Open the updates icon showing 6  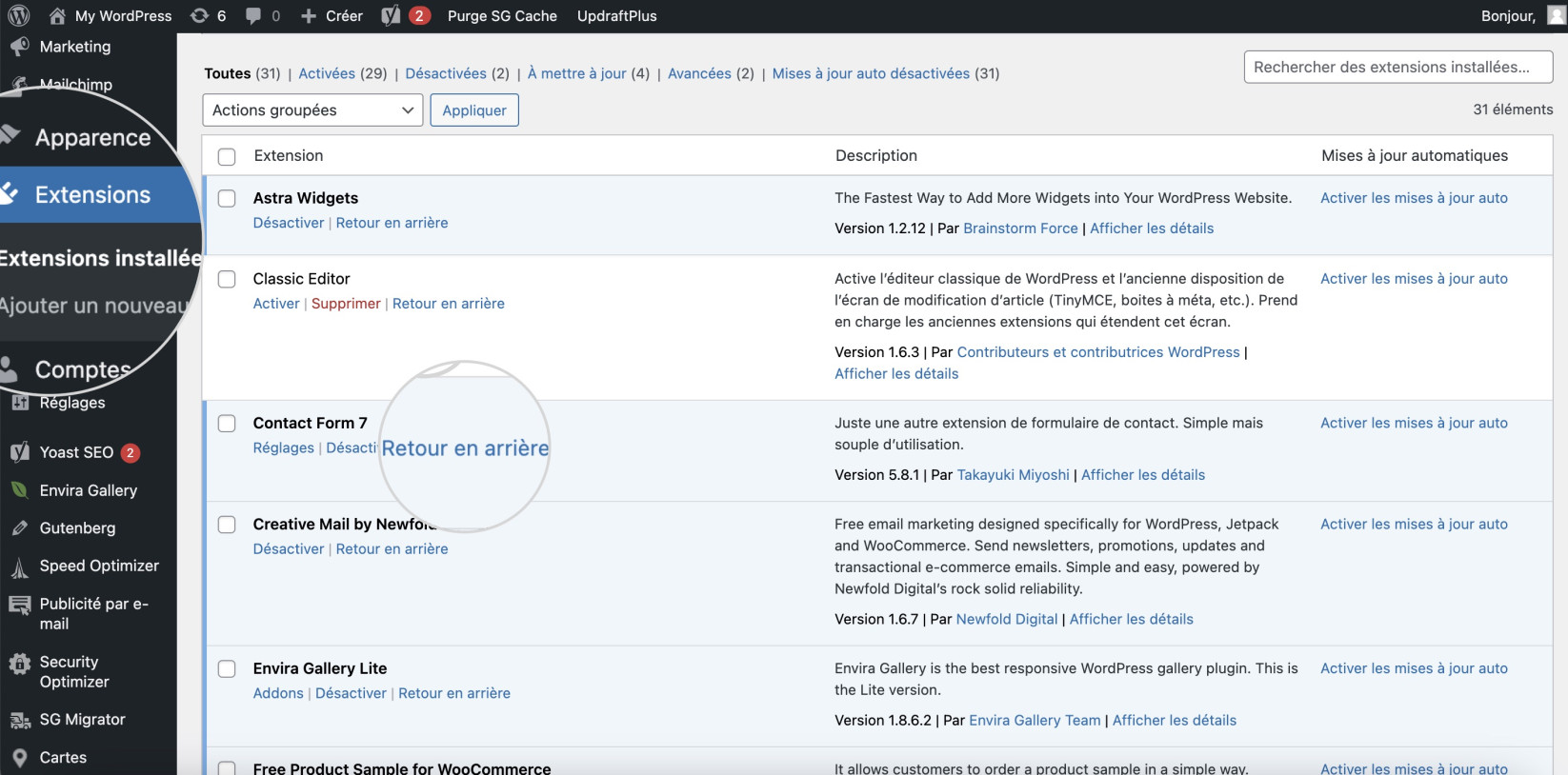click(x=199, y=15)
